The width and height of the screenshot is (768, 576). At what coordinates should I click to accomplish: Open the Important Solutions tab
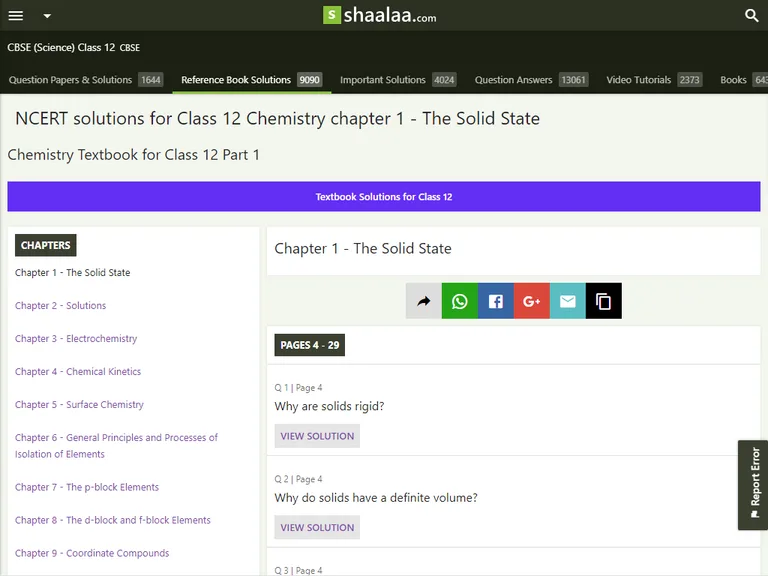398,80
